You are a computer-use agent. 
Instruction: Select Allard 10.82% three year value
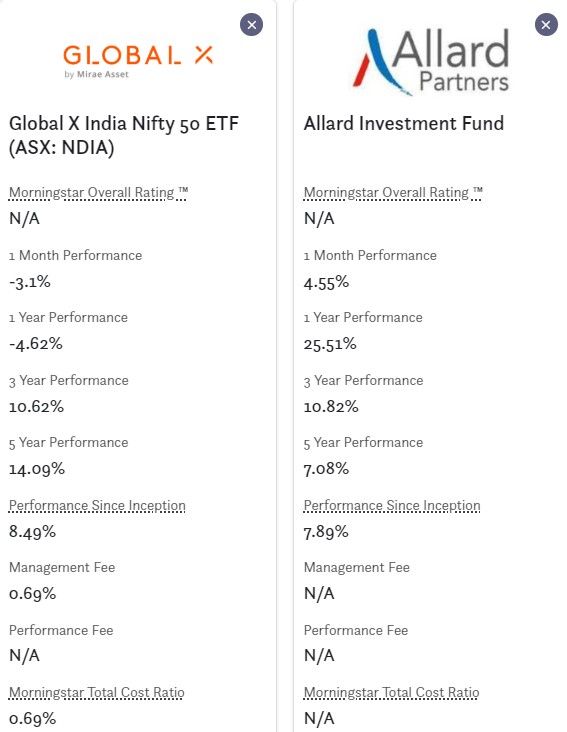click(331, 407)
